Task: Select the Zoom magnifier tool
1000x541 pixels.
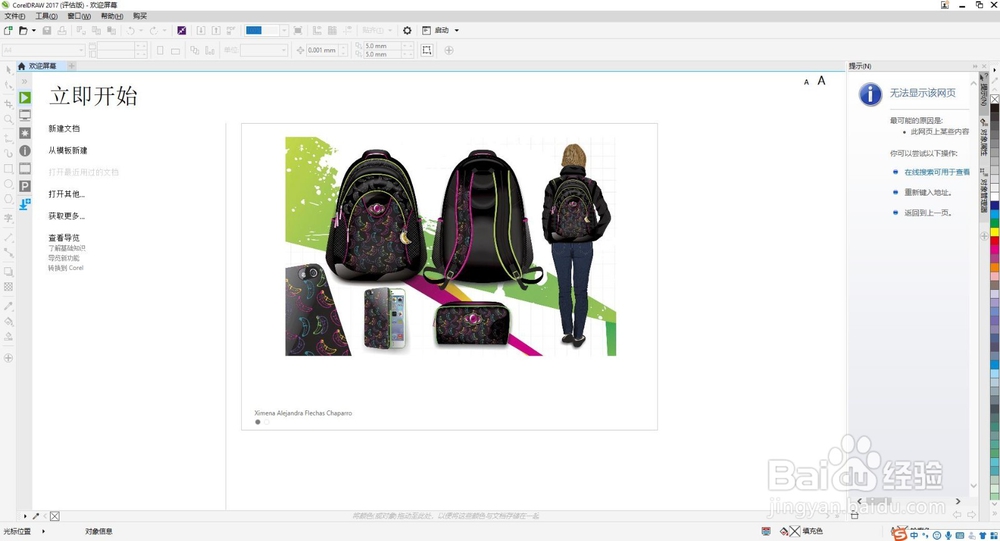Action: 8,119
